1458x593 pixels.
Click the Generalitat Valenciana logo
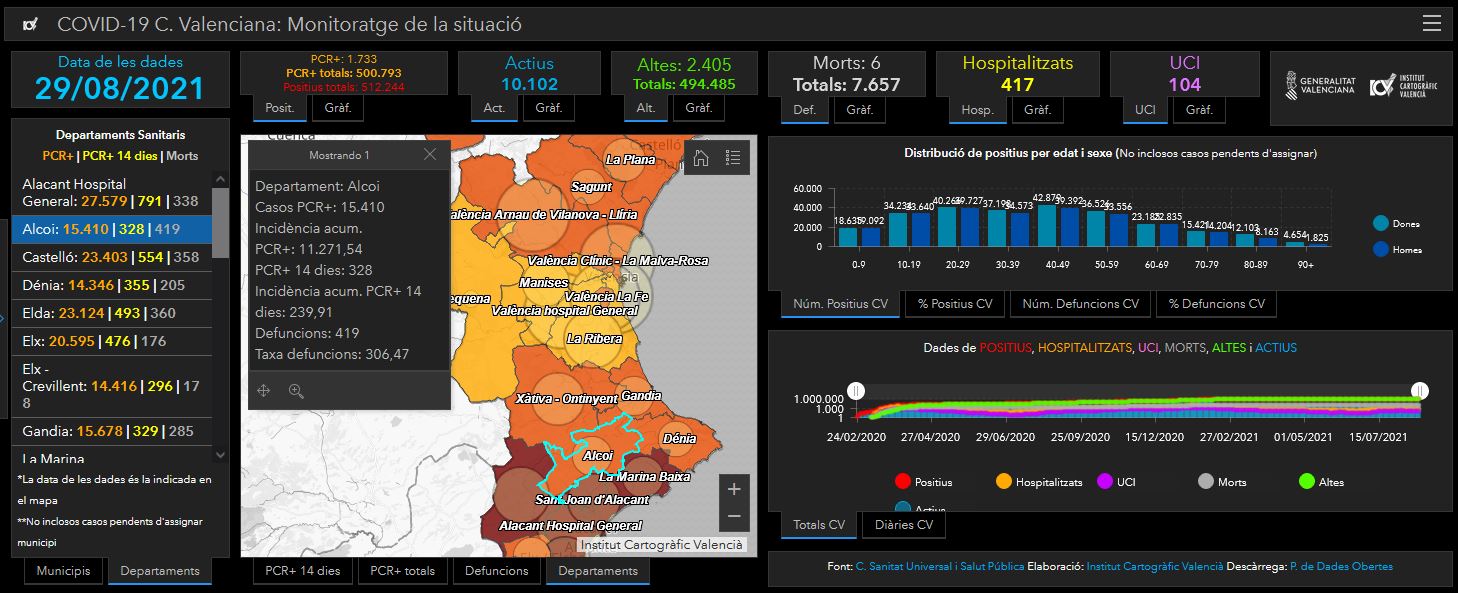point(1320,86)
